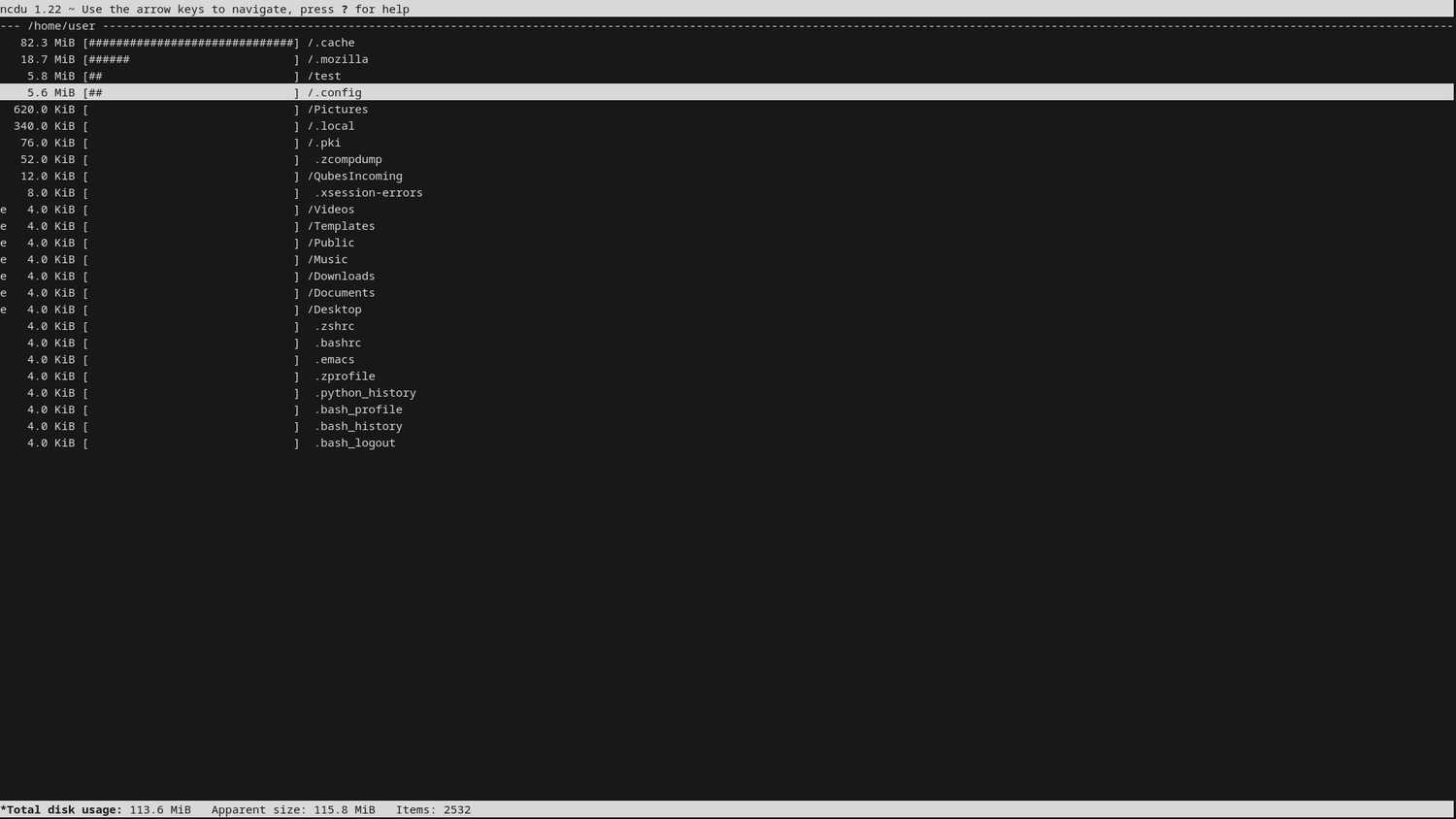The height and width of the screenshot is (819, 1456).
Task: Click the 'press ? for help' hint
Action: [x=355, y=9]
